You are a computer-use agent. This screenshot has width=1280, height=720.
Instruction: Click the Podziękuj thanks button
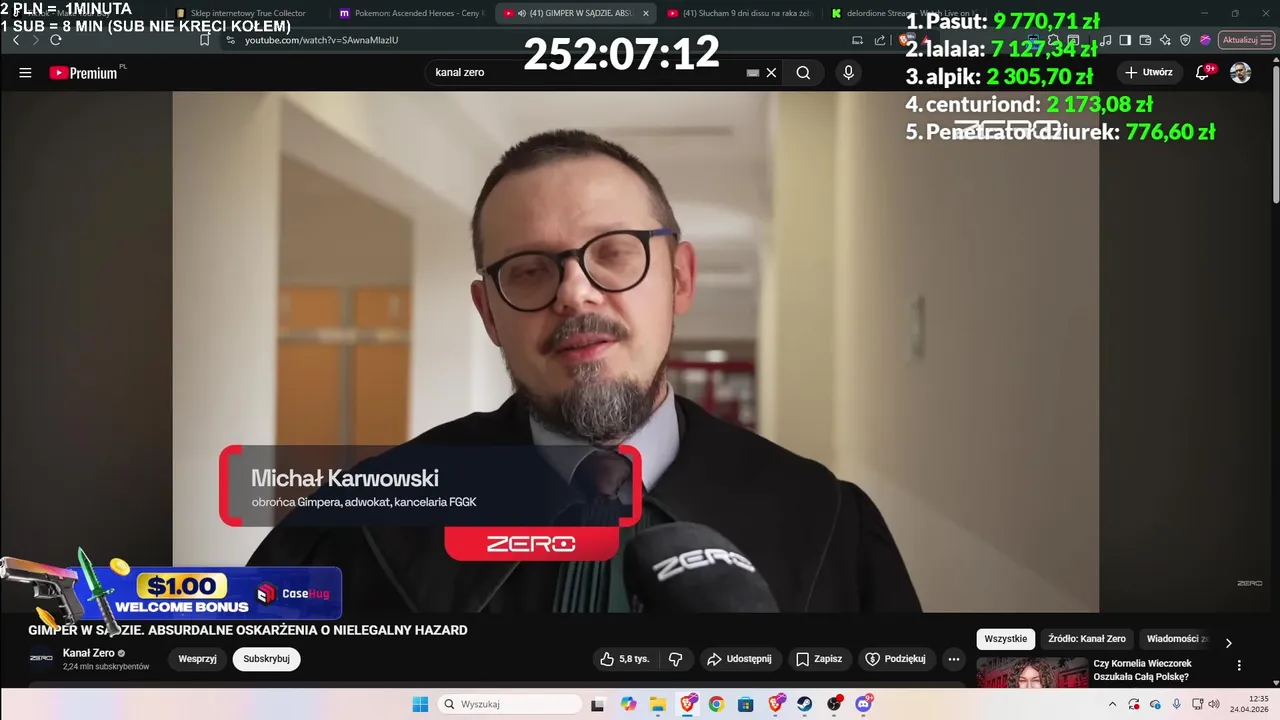coord(896,659)
